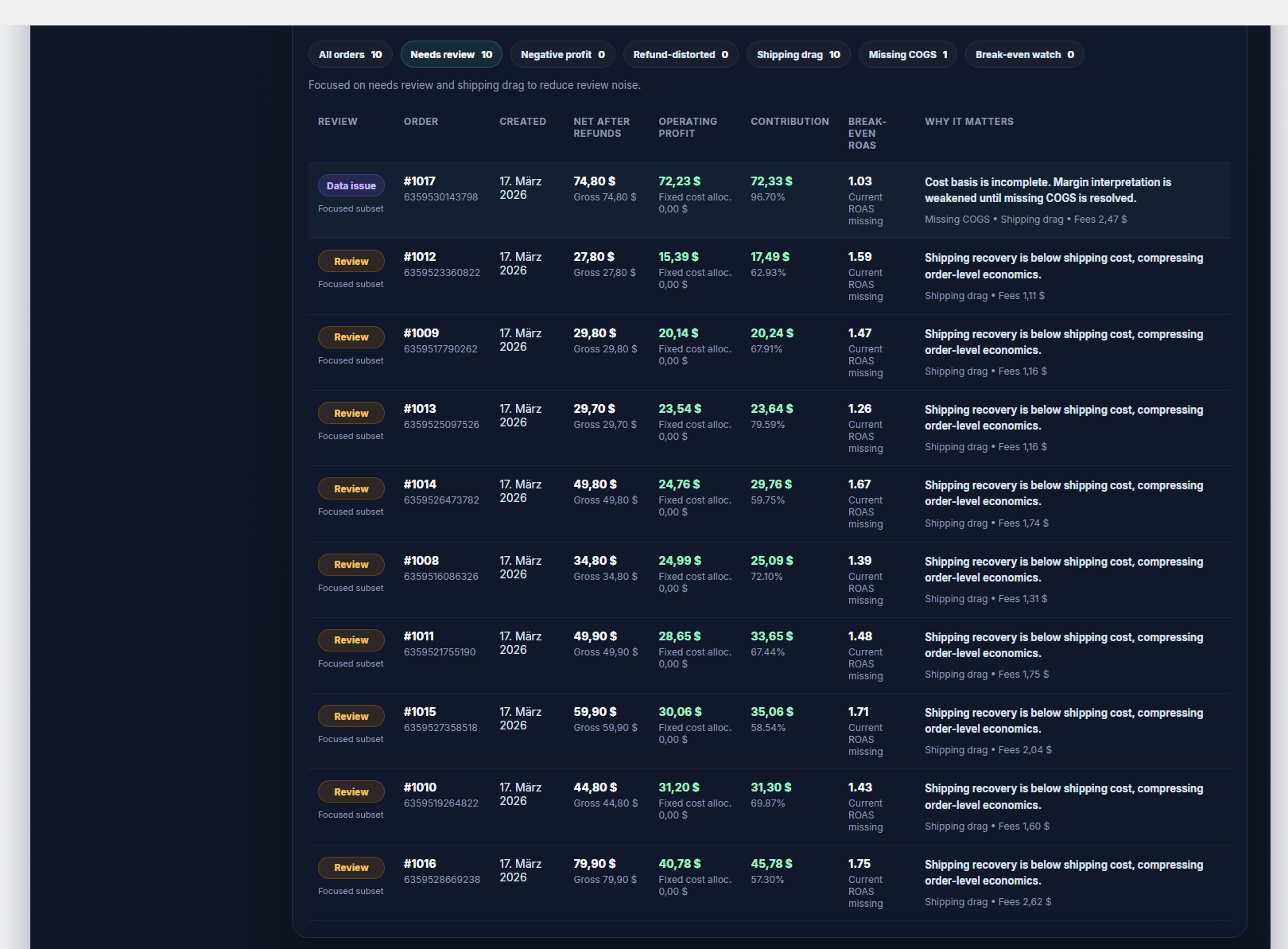1288x949 pixels.
Task: Click the Data issue badge for #1017
Action: (351, 186)
